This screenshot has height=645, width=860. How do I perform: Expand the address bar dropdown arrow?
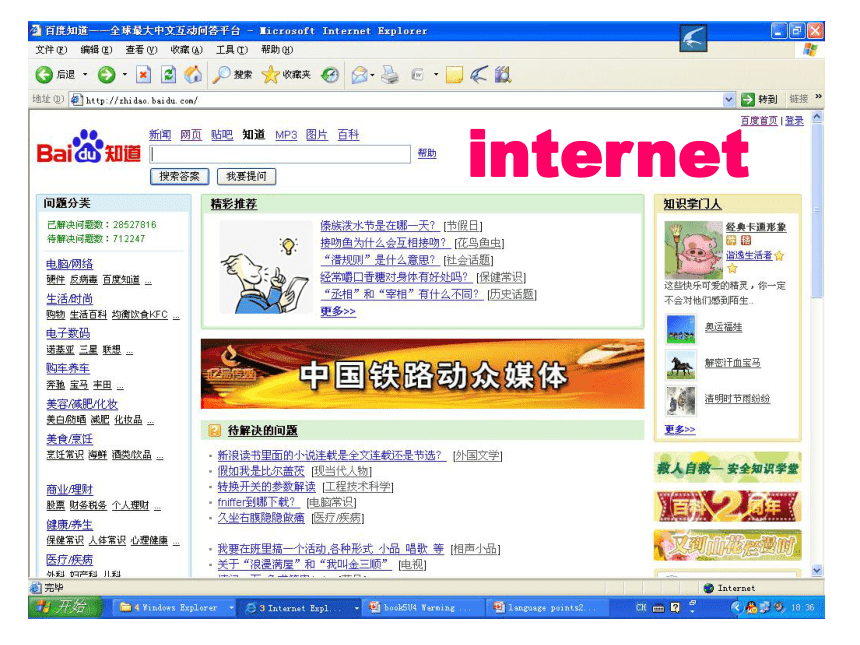728,100
